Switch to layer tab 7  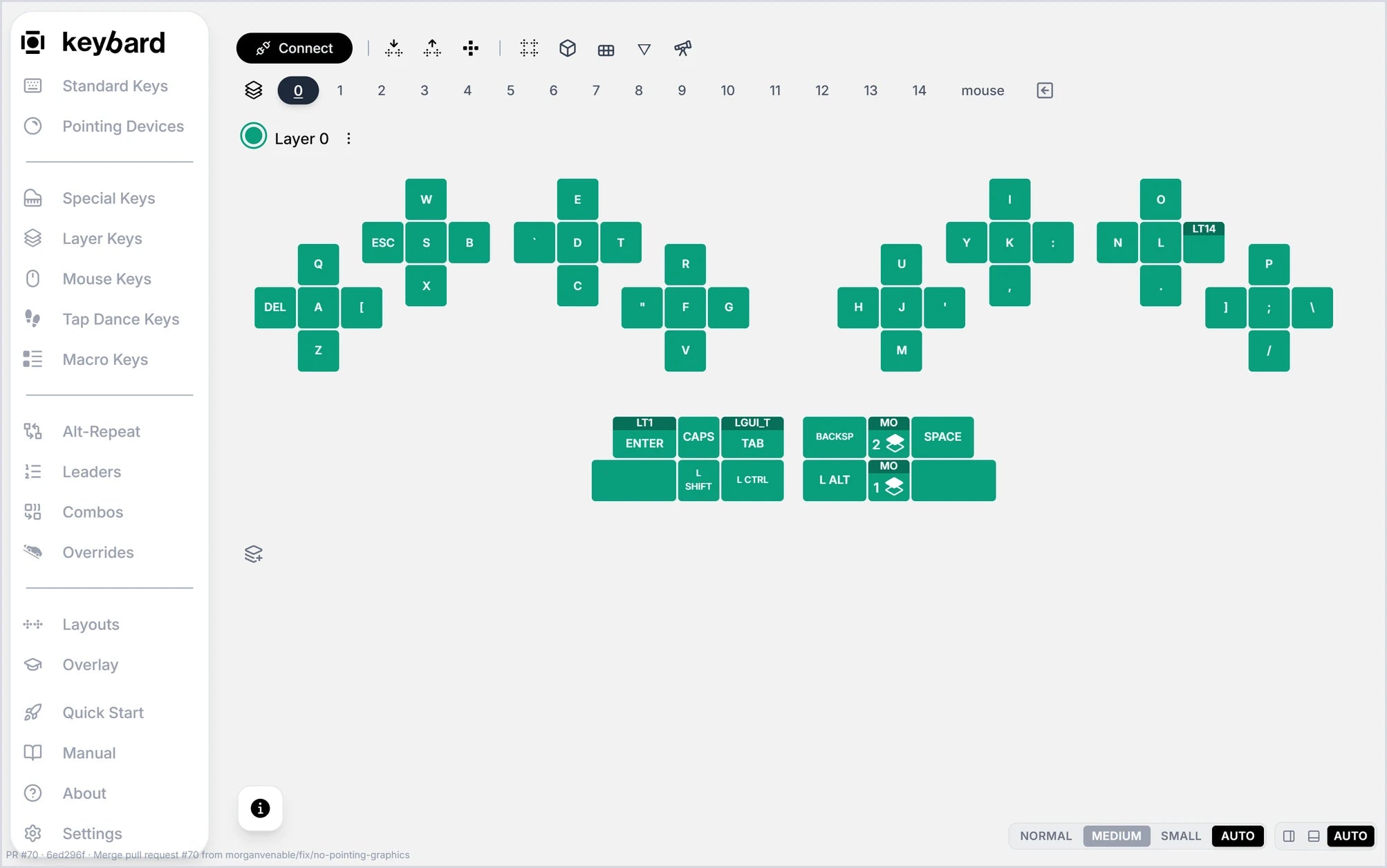[596, 91]
